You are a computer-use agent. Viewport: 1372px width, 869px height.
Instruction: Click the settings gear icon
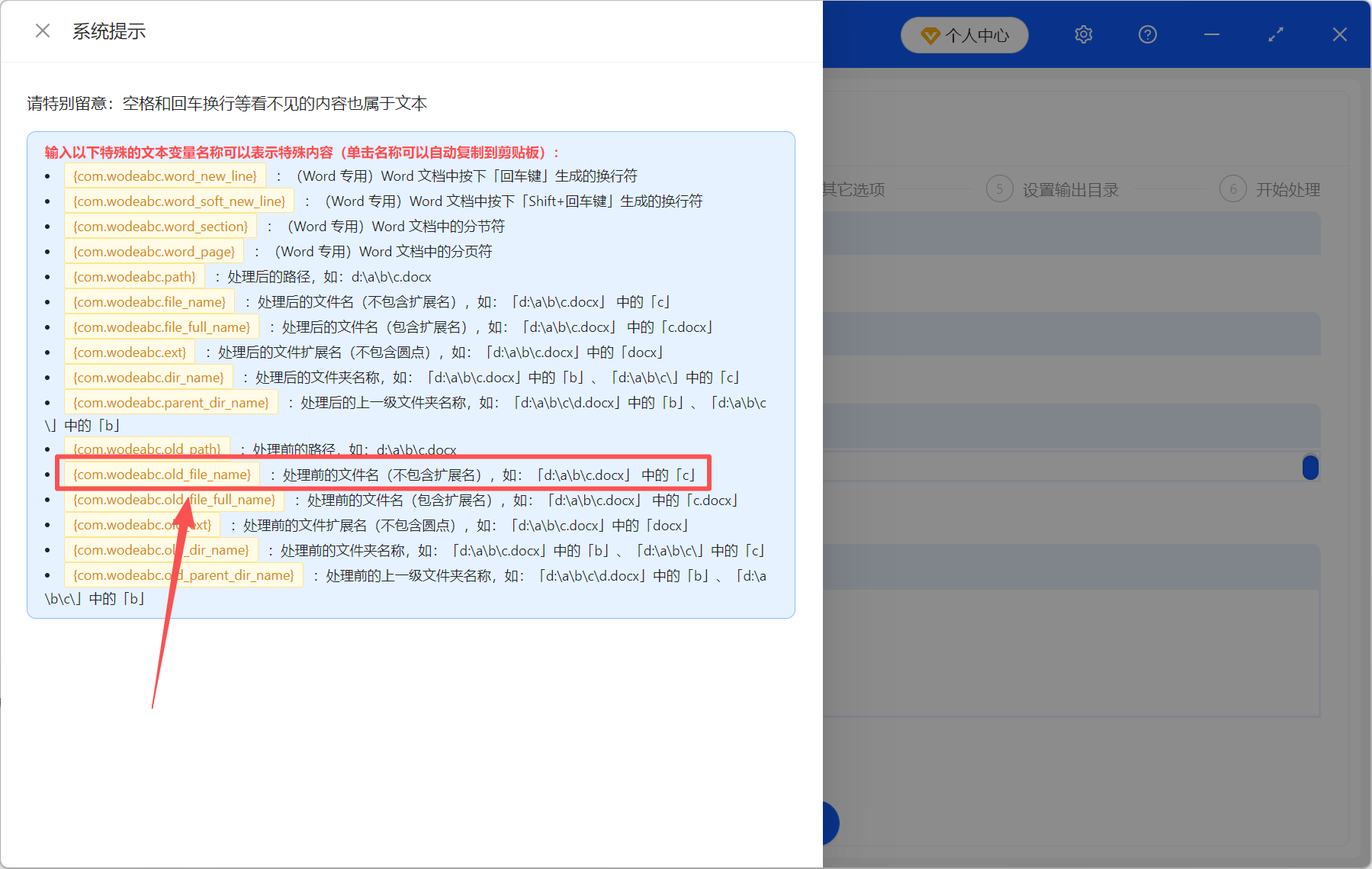(x=1083, y=34)
